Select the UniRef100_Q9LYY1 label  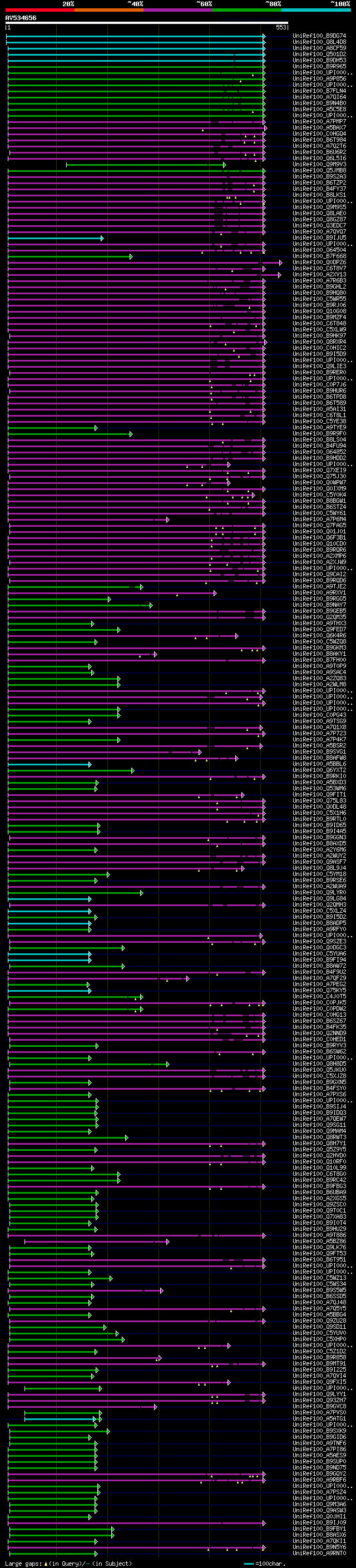tap(319, 1394)
